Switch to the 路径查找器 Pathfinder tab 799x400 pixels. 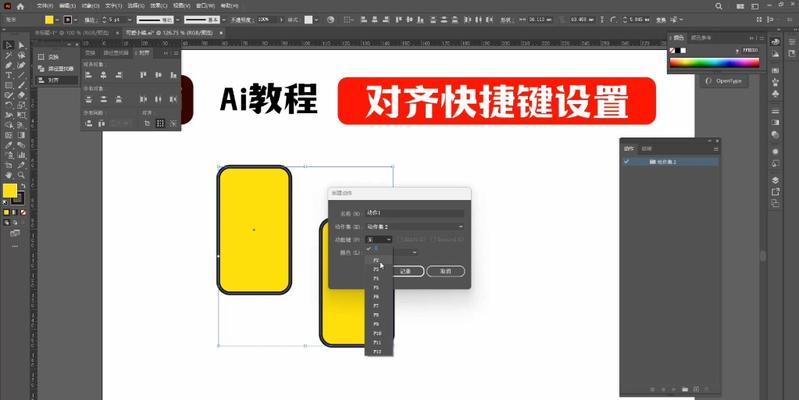[114, 52]
